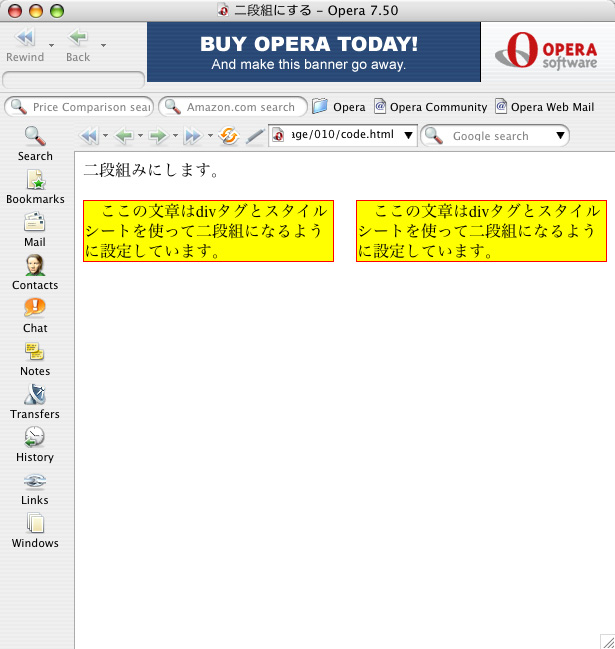Click the address field showing code.html
The width and height of the screenshot is (615, 649).
pyautogui.click(x=343, y=135)
